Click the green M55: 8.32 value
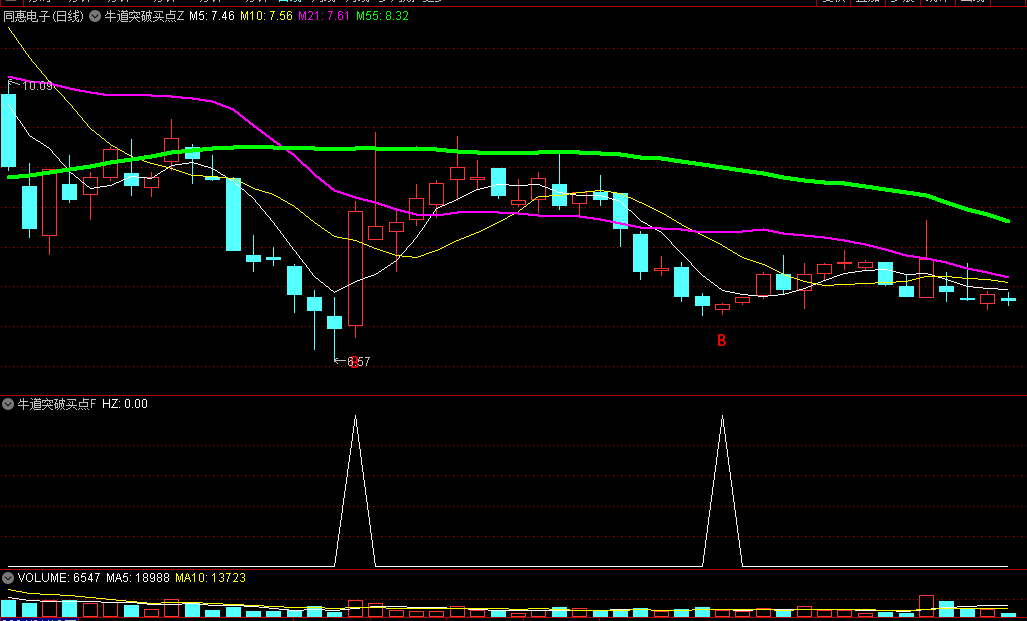 [383, 16]
